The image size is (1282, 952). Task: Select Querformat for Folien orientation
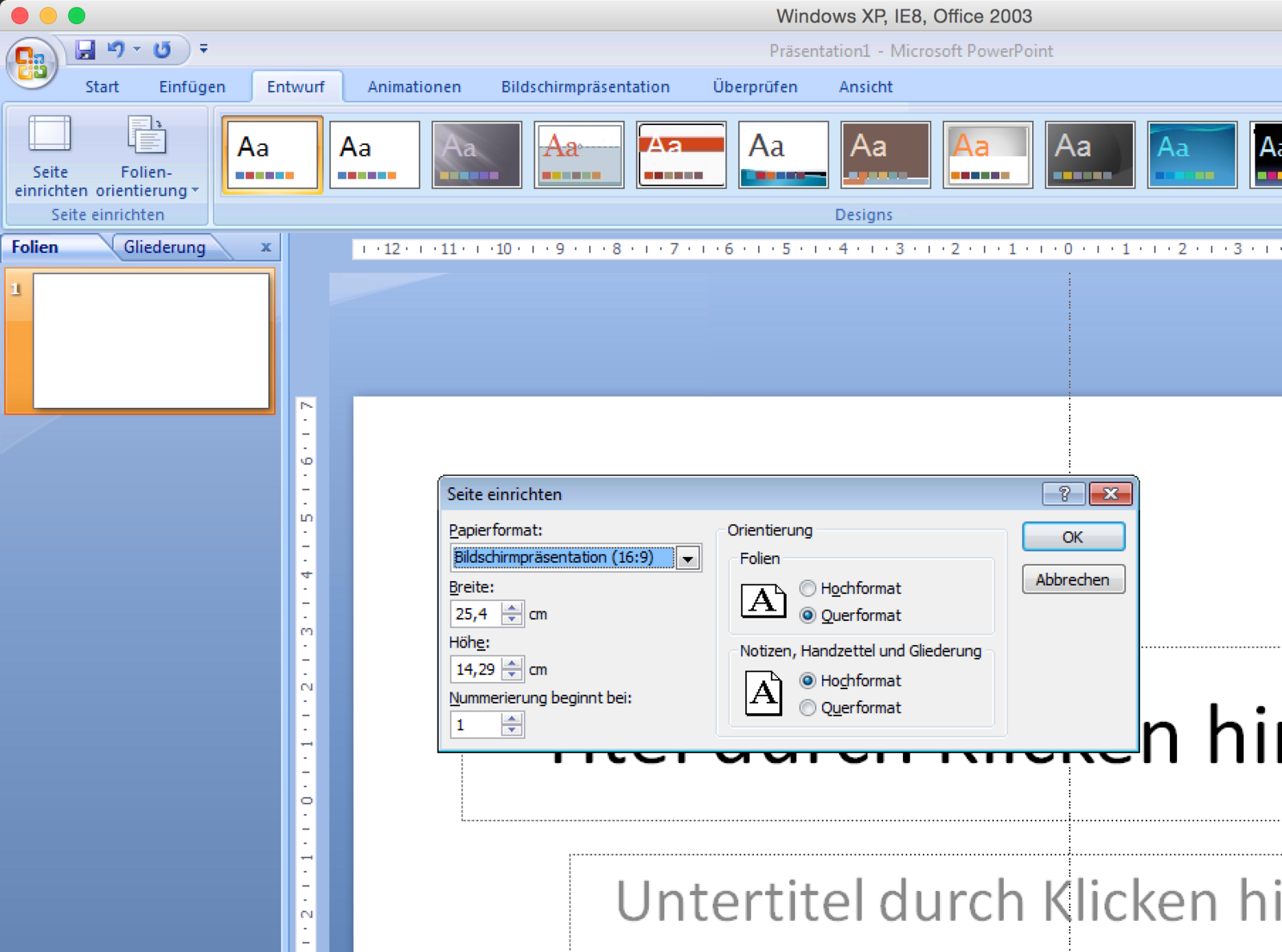coord(808,615)
